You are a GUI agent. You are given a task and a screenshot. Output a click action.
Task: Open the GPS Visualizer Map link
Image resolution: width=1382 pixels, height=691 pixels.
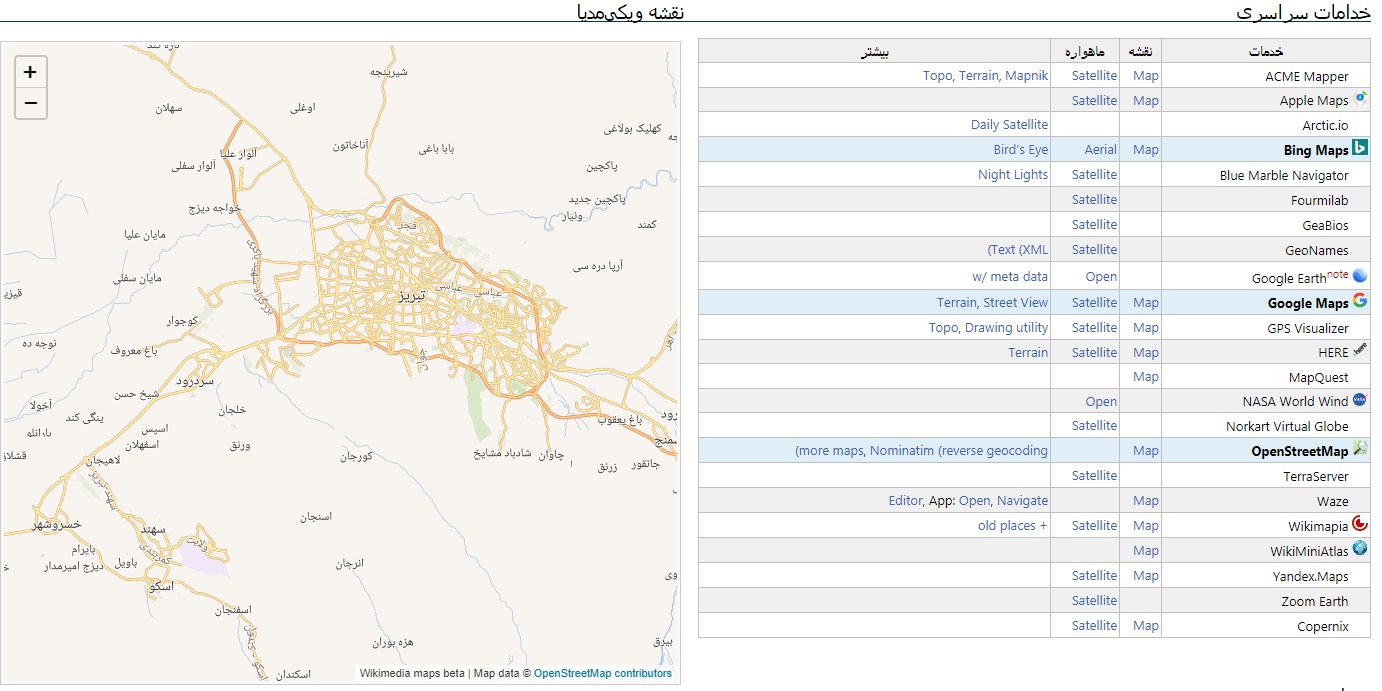(1146, 328)
